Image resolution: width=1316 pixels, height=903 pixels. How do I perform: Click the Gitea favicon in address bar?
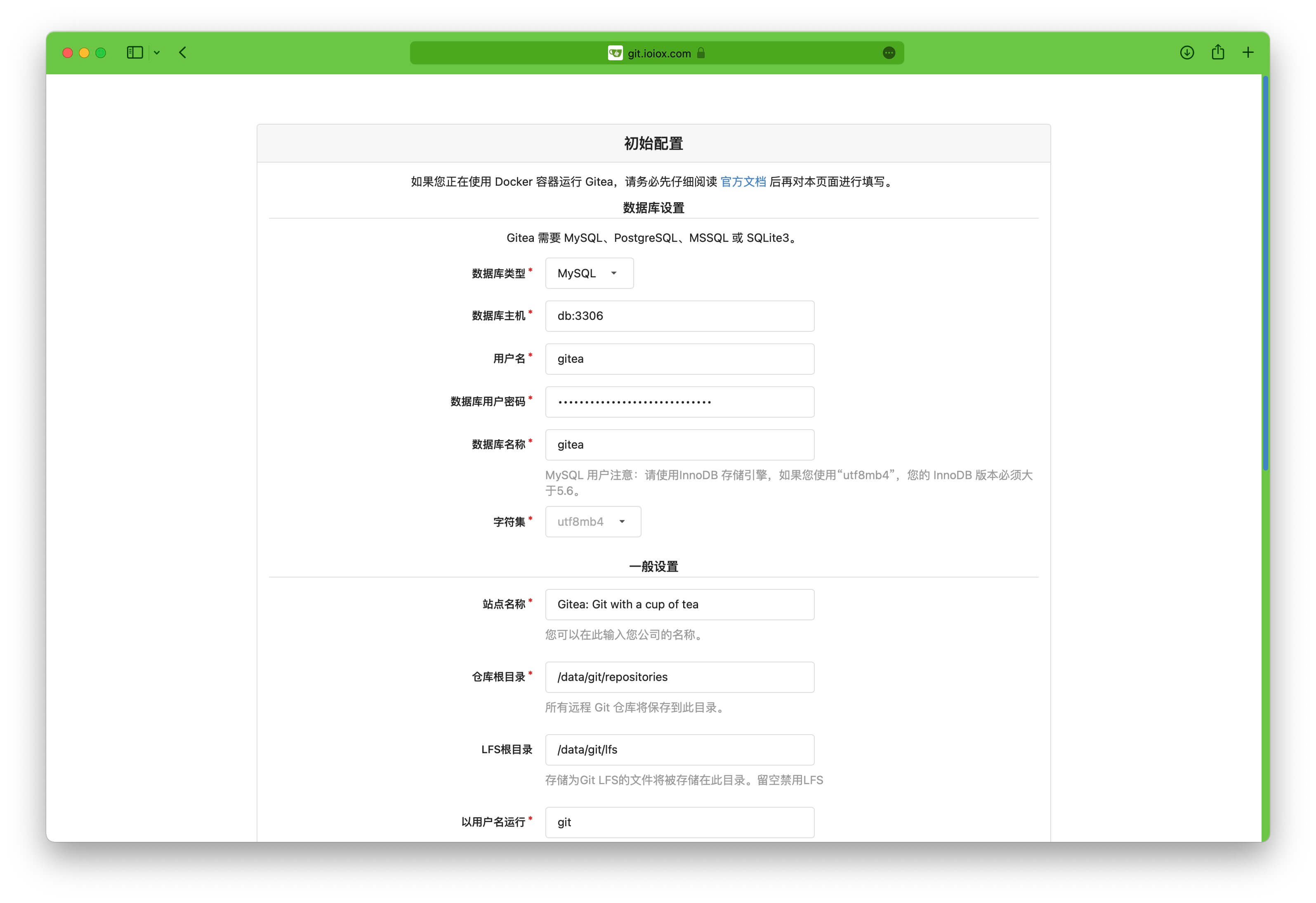click(615, 53)
